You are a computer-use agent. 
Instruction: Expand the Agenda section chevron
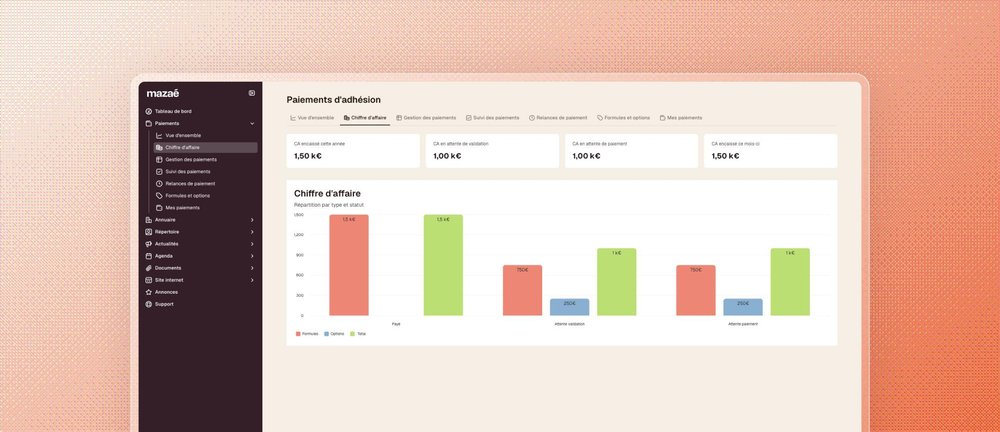click(252, 257)
